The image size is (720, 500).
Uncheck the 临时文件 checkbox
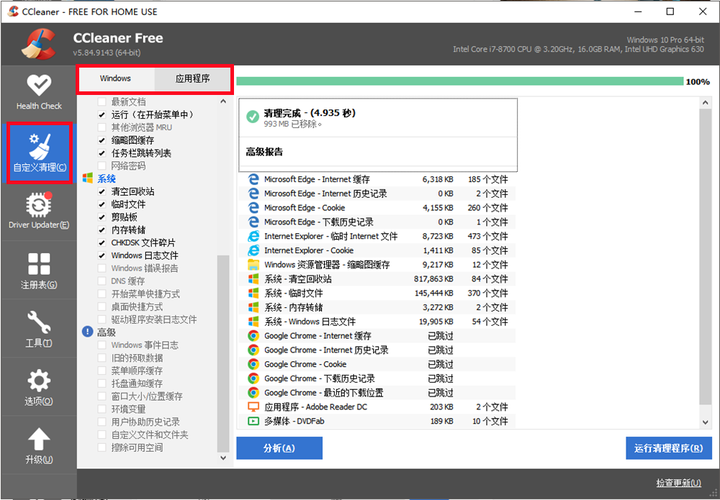click(x=102, y=204)
